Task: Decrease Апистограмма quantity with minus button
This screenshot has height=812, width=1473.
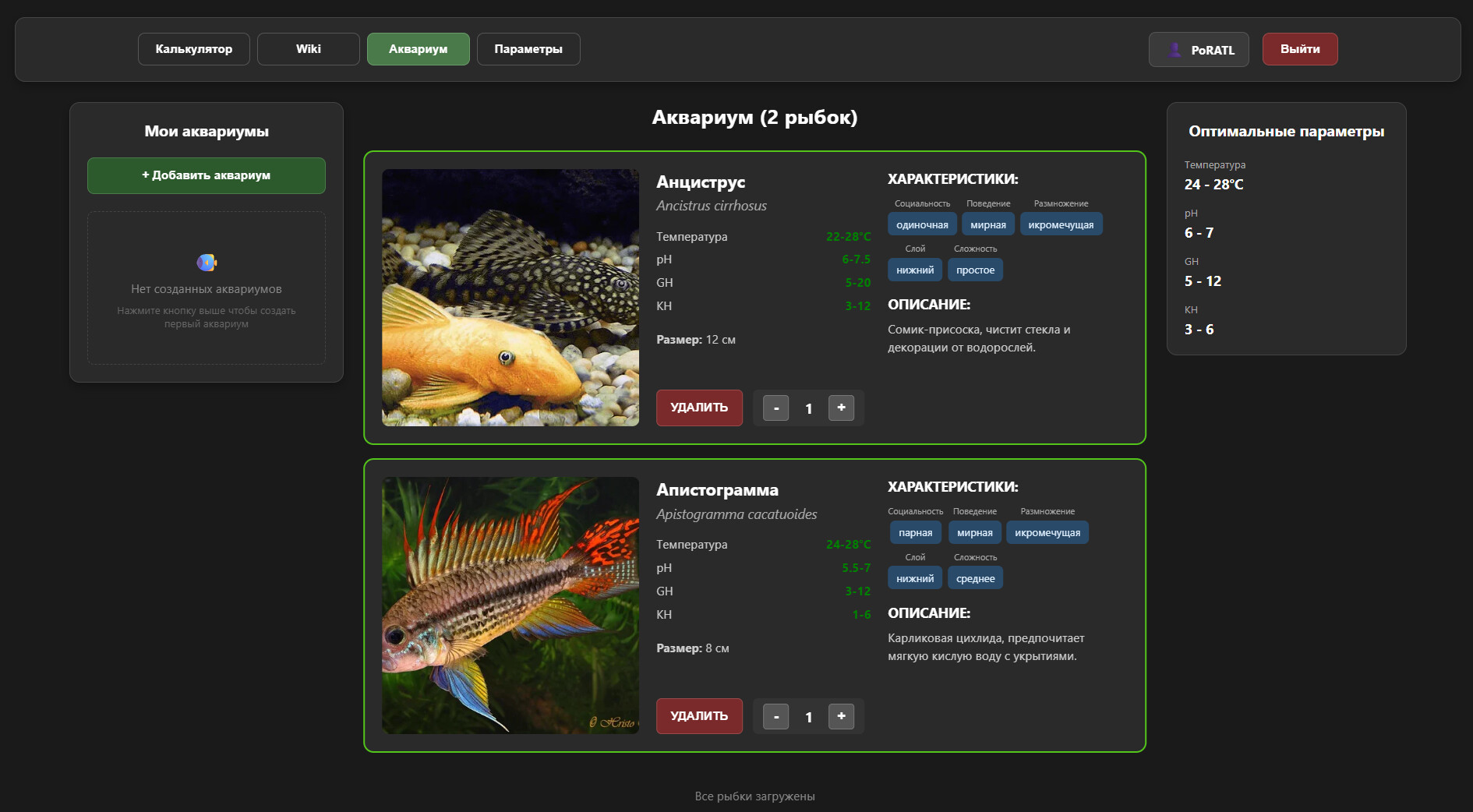Action: [x=775, y=716]
